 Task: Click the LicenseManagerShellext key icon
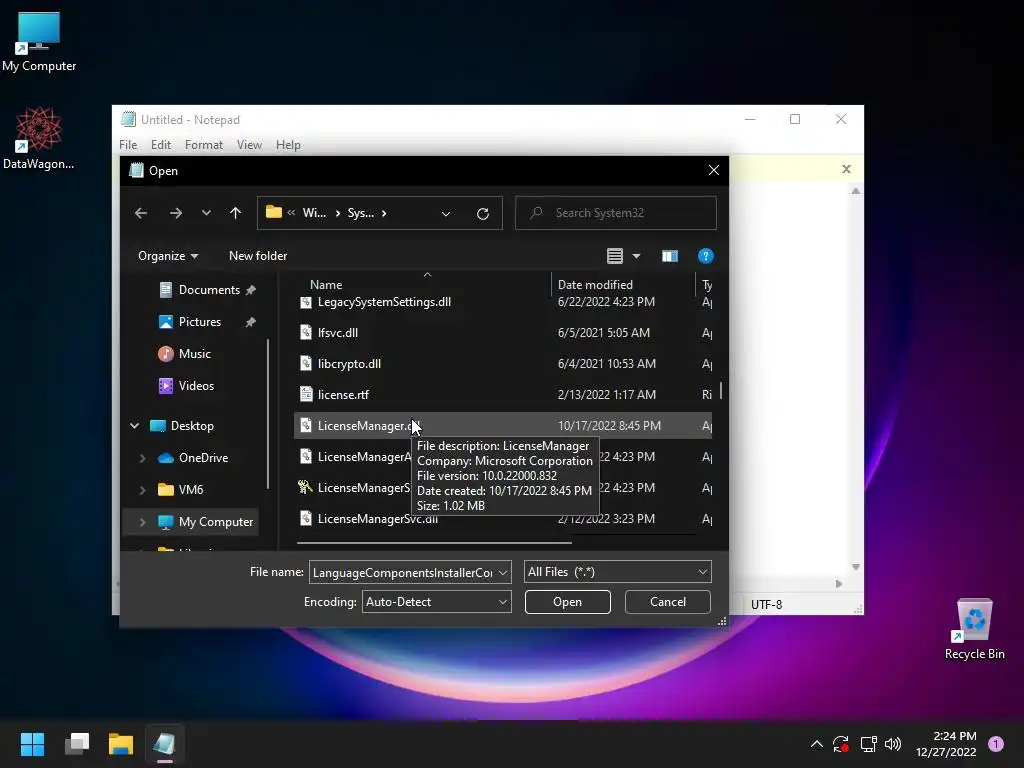pyautogui.click(x=305, y=487)
